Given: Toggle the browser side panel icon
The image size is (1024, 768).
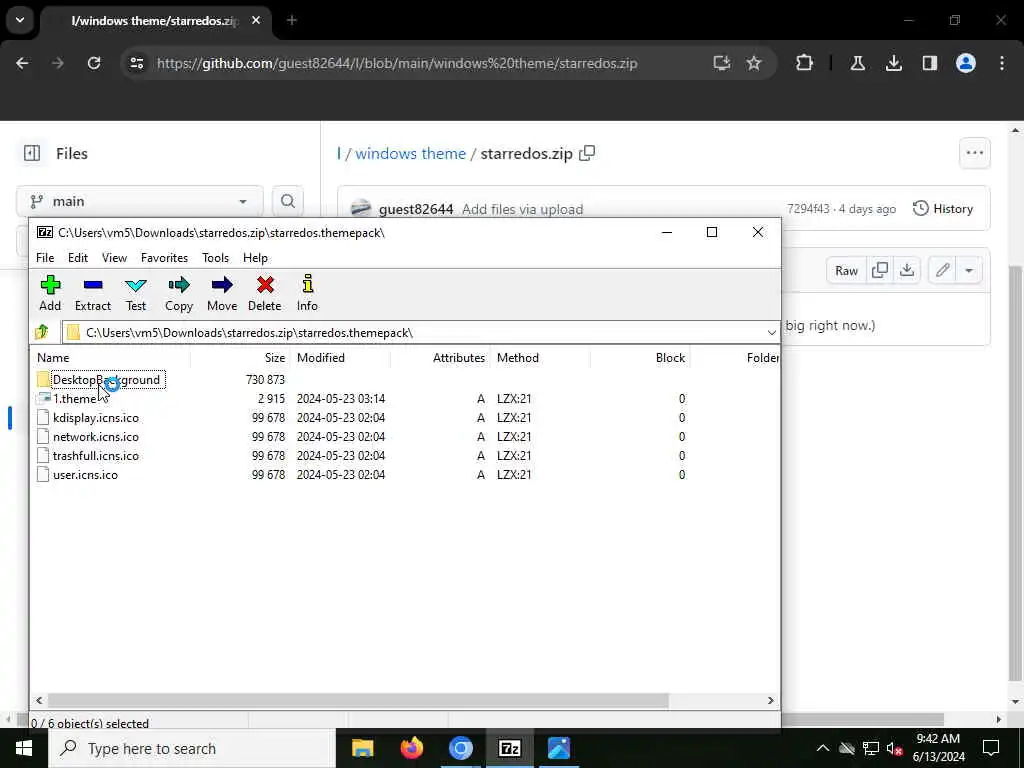Looking at the screenshot, I should (x=929, y=63).
